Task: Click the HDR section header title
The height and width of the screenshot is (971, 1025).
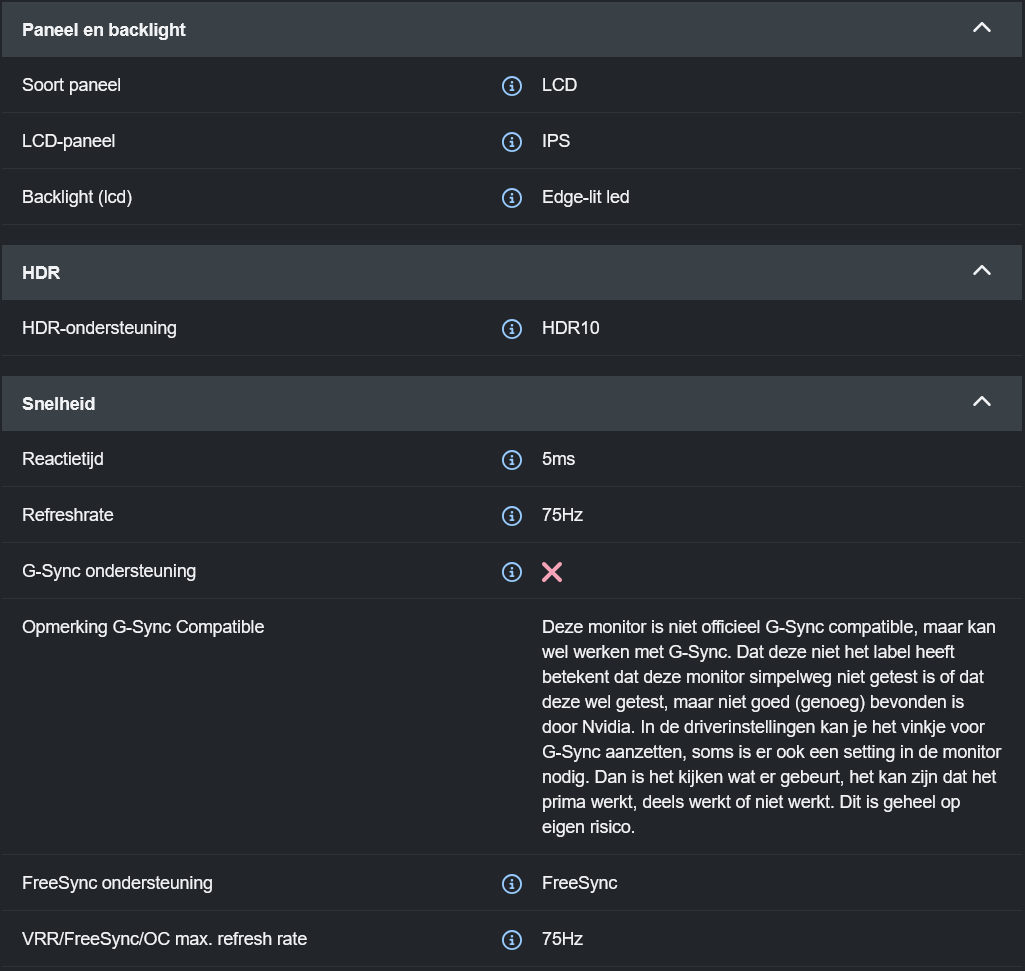Action: point(41,273)
